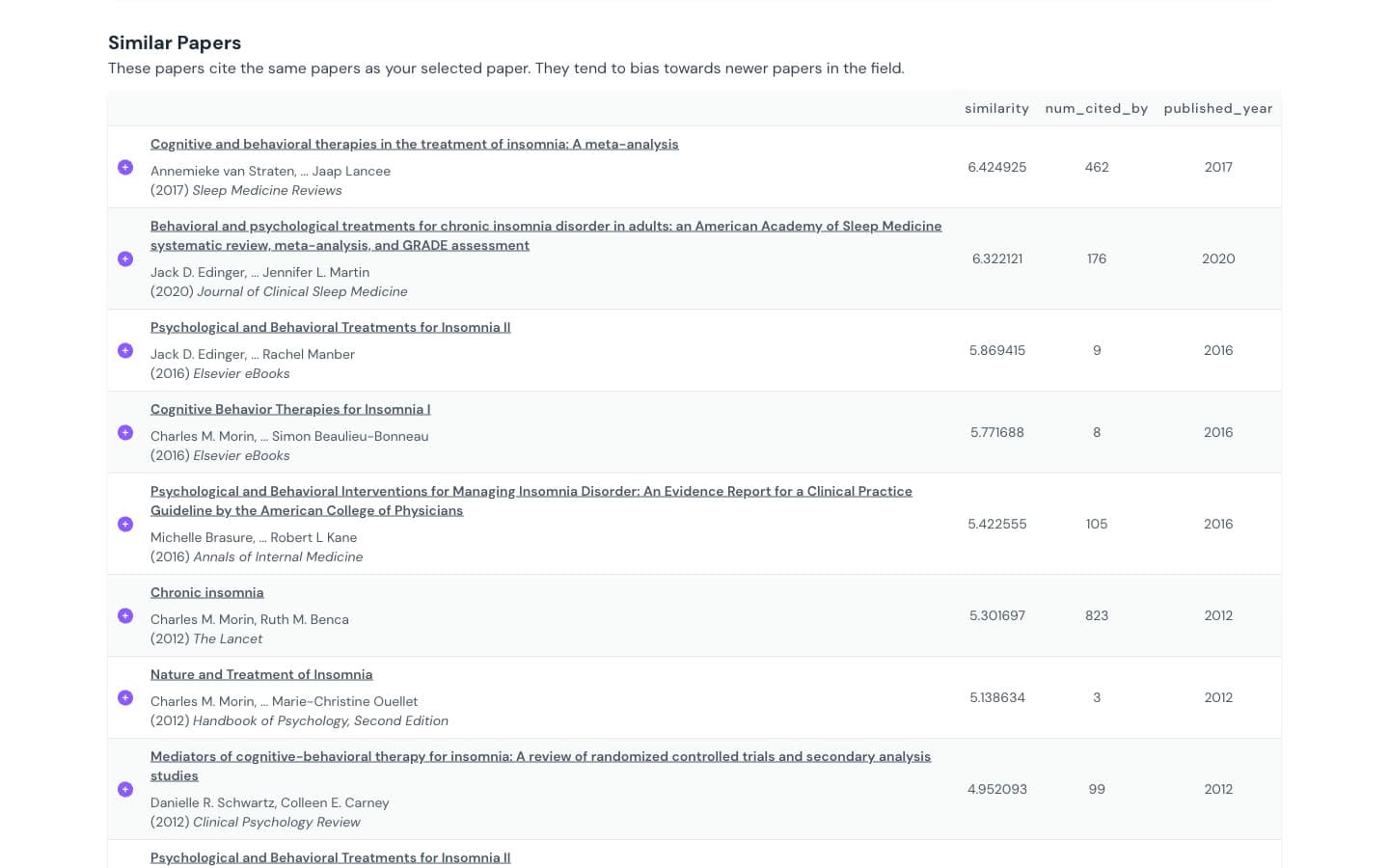Click the published year 2020
The image size is (1389, 868).
1218,258
